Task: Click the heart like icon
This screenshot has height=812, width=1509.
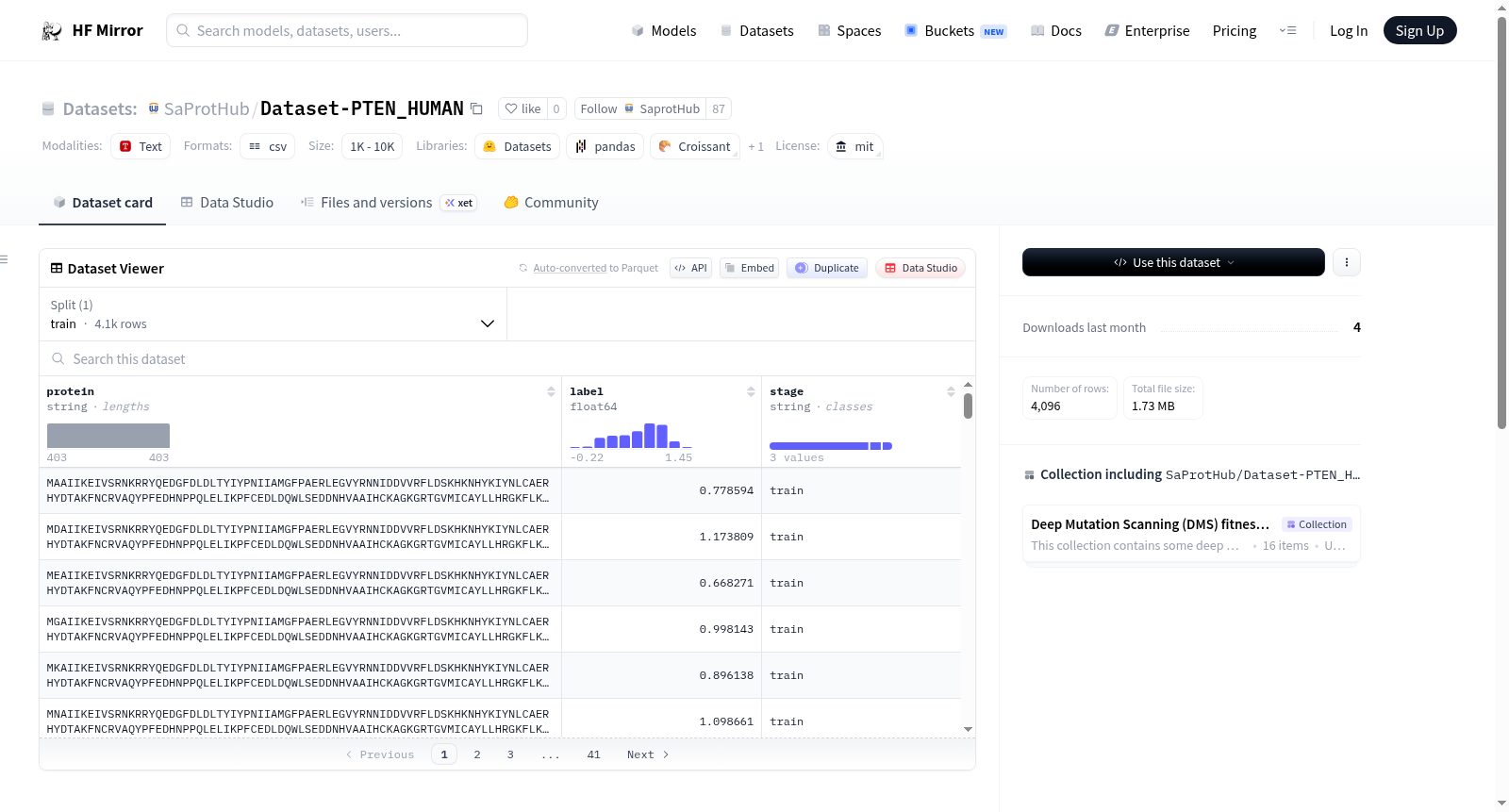Action: coord(511,109)
